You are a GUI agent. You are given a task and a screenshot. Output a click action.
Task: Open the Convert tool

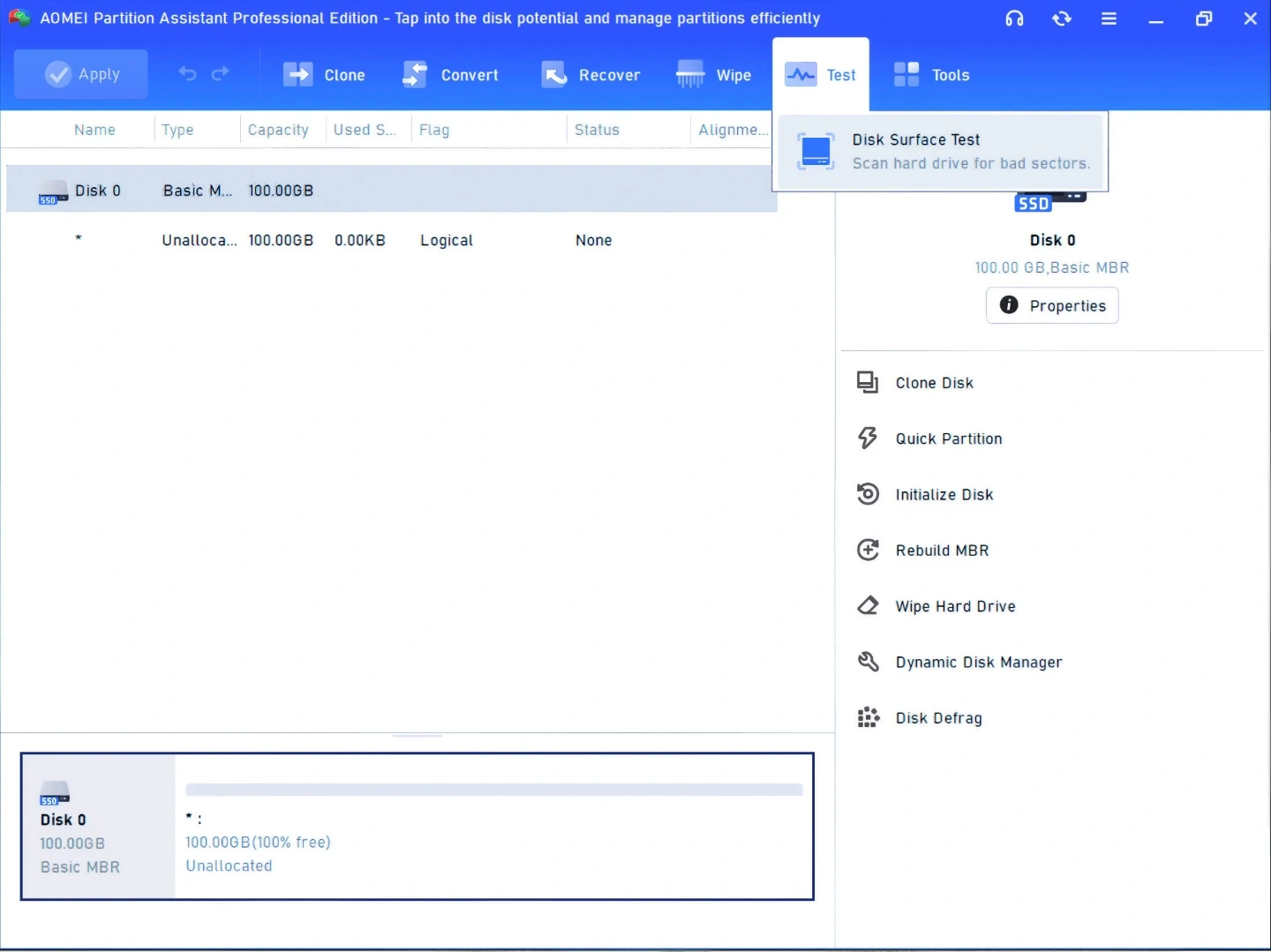[x=450, y=75]
